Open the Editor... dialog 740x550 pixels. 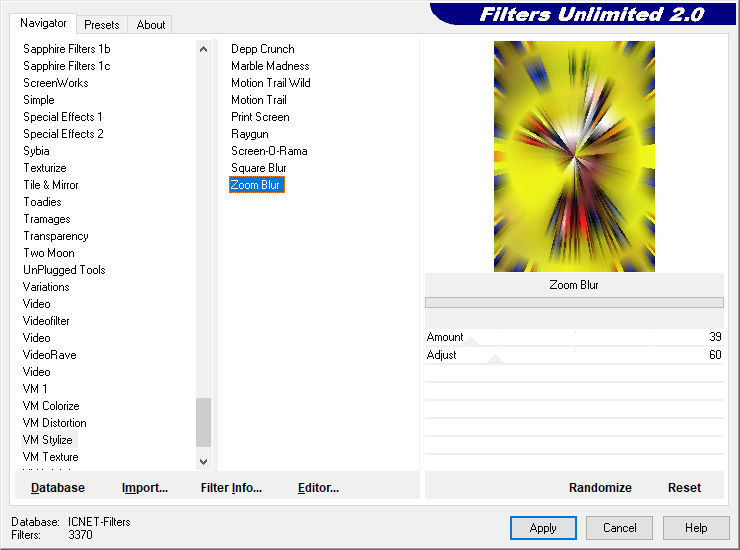pyautogui.click(x=318, y=488)
